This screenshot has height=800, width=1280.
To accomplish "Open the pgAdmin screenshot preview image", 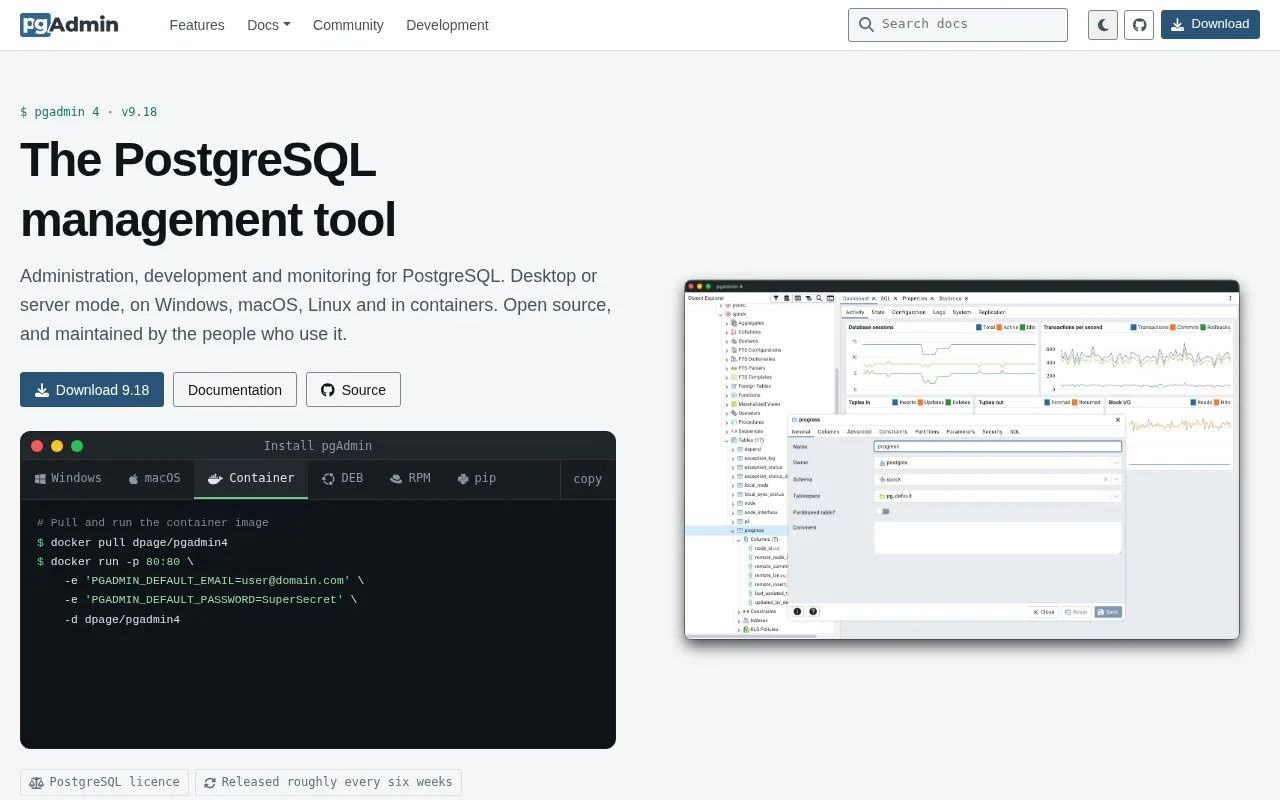I will [x=962, y=459].
